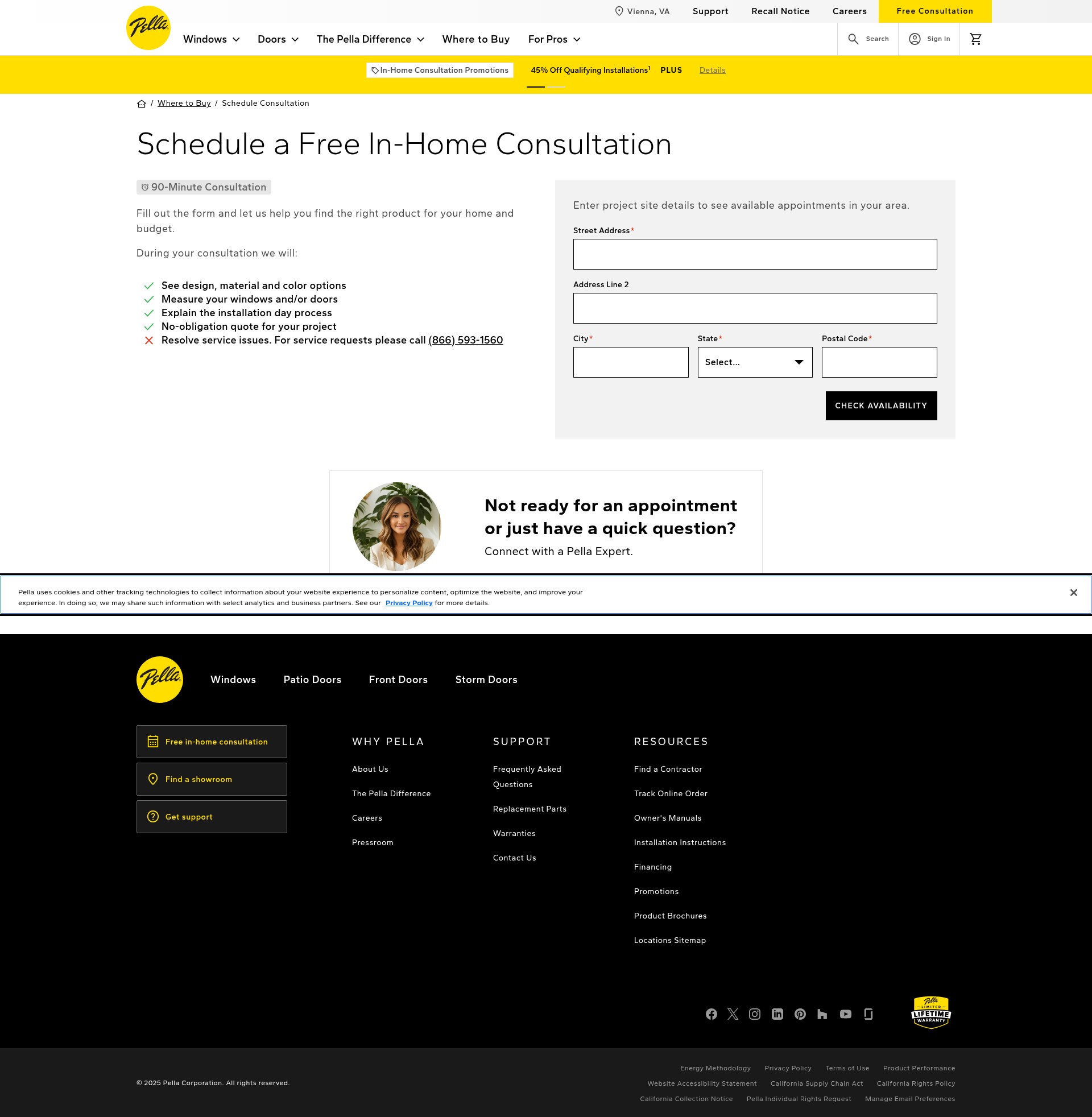Open Pella's Pinterest icon
This screenshot has width=1092, height=1117.
pyautogui.click(x=800, y=1015)
